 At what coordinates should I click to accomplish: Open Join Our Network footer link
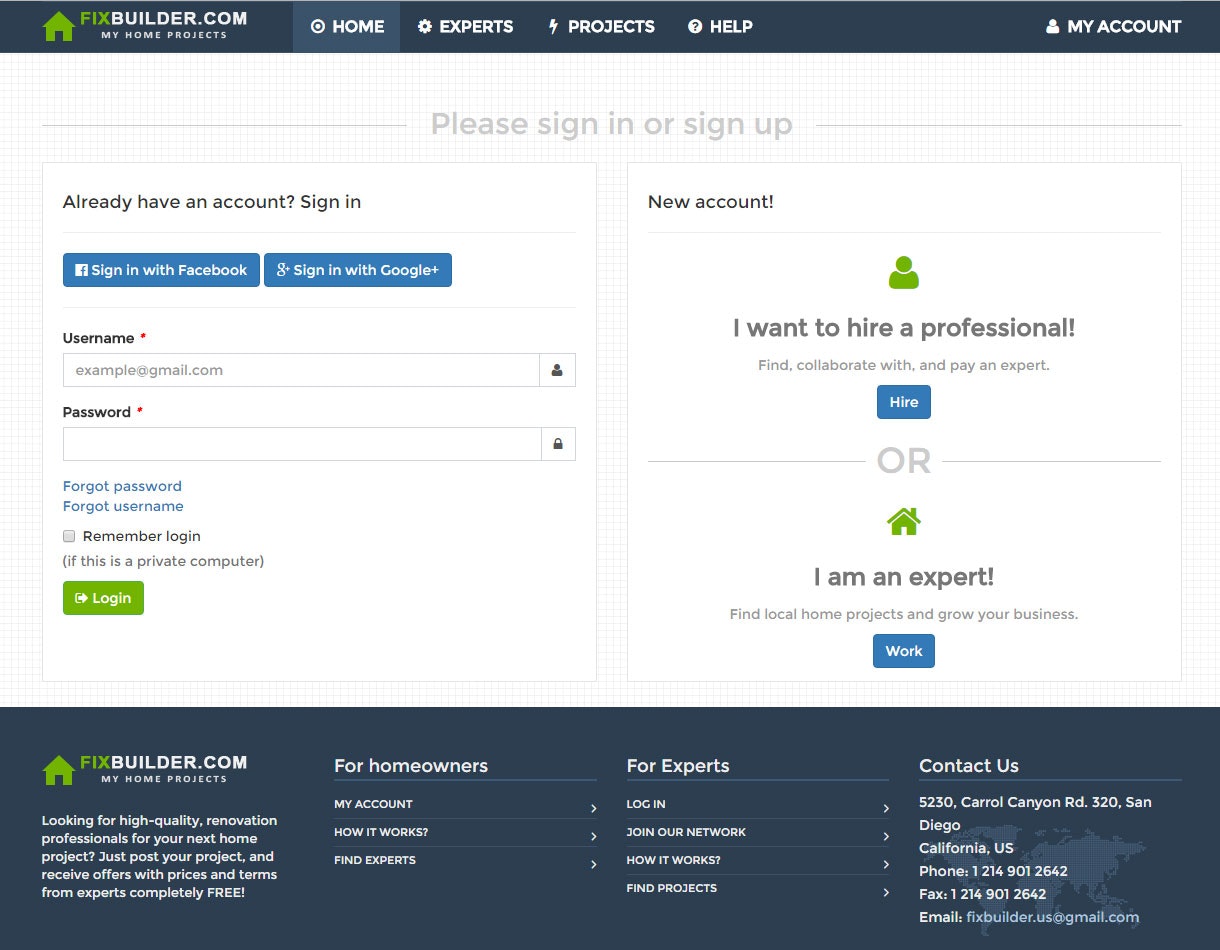[x=686, y=832]
